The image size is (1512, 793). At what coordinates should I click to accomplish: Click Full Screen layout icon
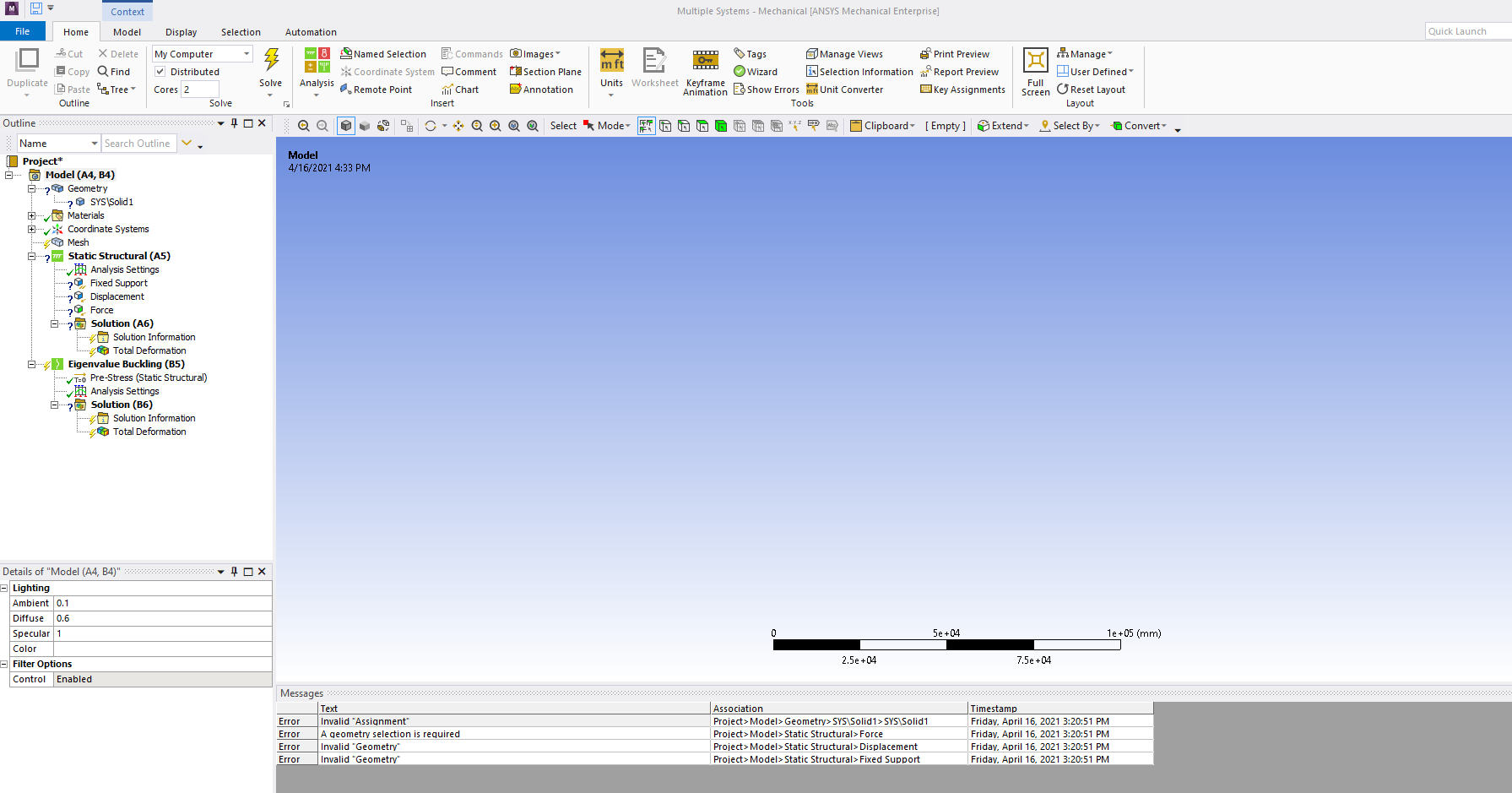click(1036, 61)
